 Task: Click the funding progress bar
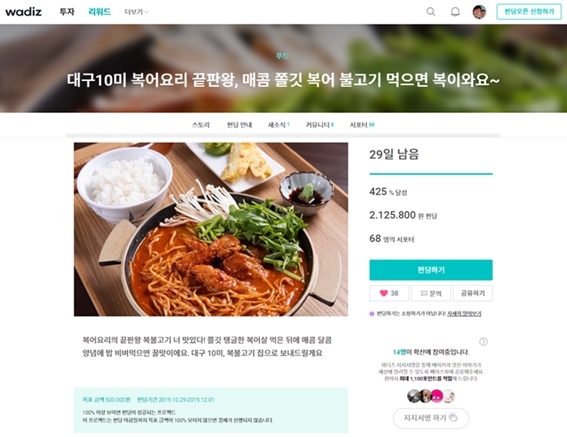(x=431, y=174)
